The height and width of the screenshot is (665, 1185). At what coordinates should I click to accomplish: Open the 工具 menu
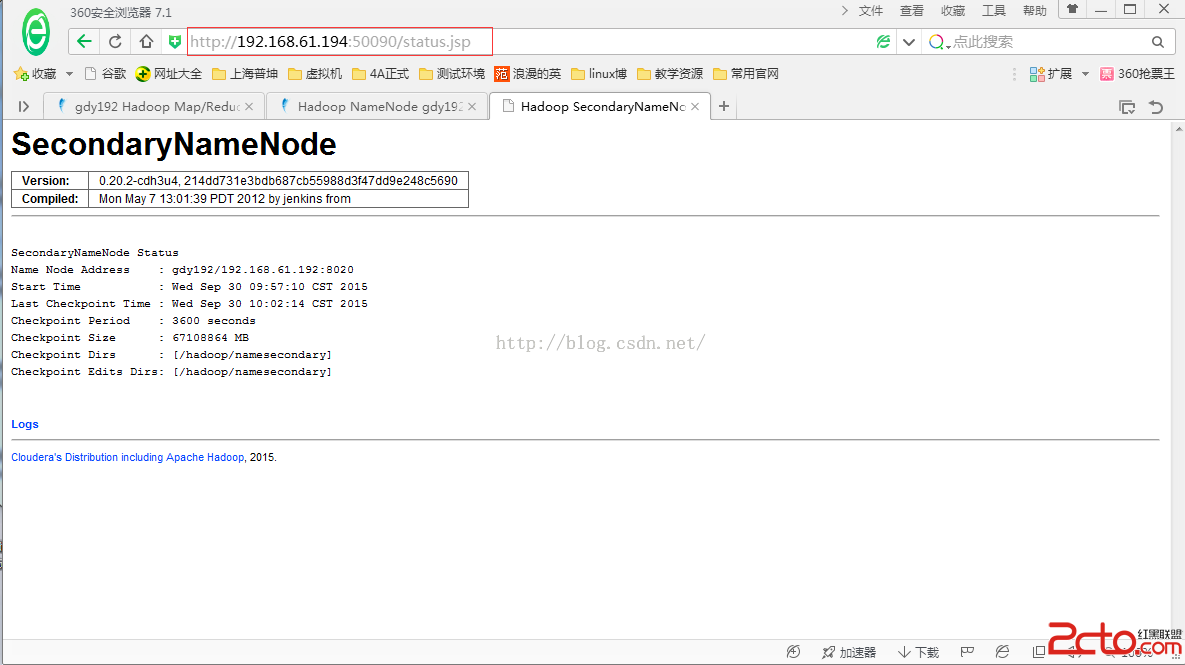click(994, 11)
